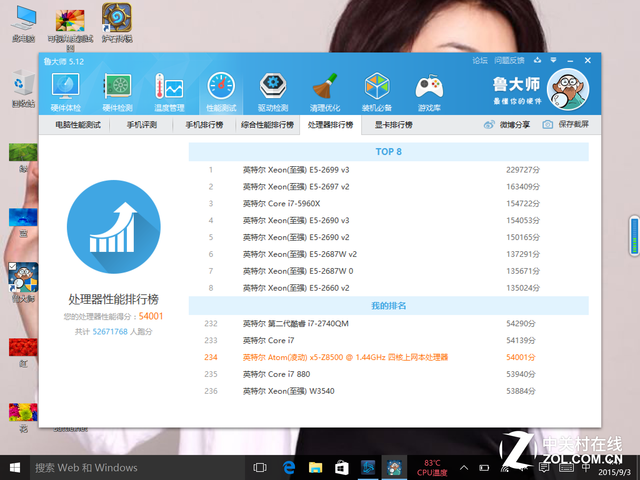Viewport: 640px width, 480px height.
Task: Expand hidden system tray icons chevron
Action: pos(464,468)
